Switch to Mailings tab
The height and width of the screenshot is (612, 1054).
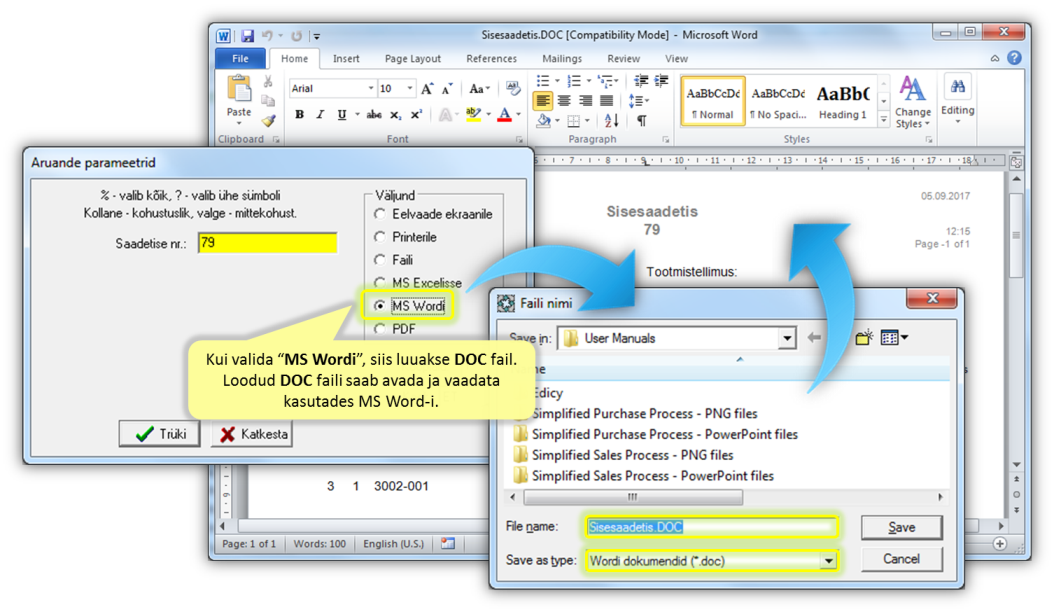(x=562, y=59)
